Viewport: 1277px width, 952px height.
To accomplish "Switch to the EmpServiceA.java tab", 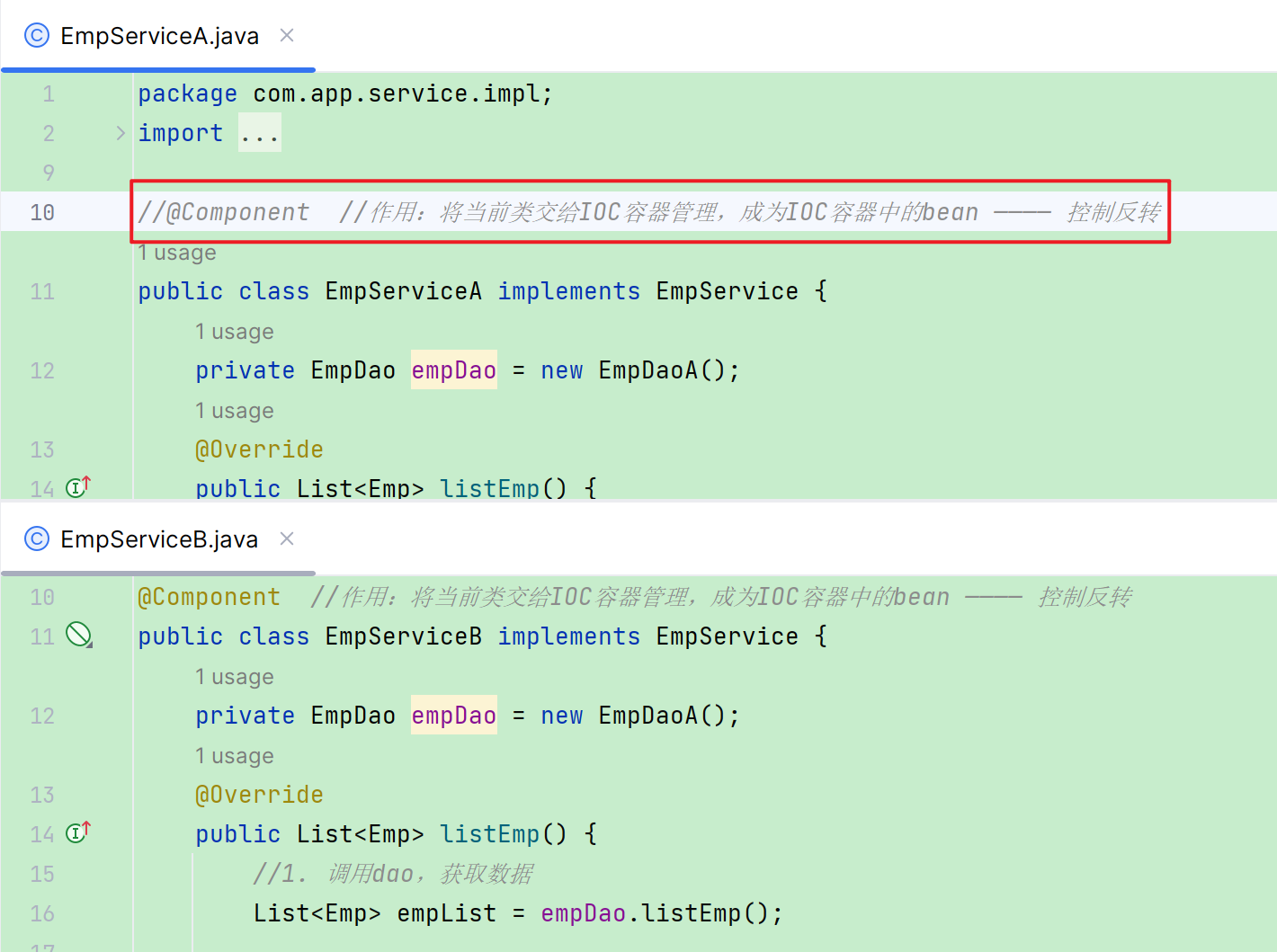I will [x=159, y=36].
